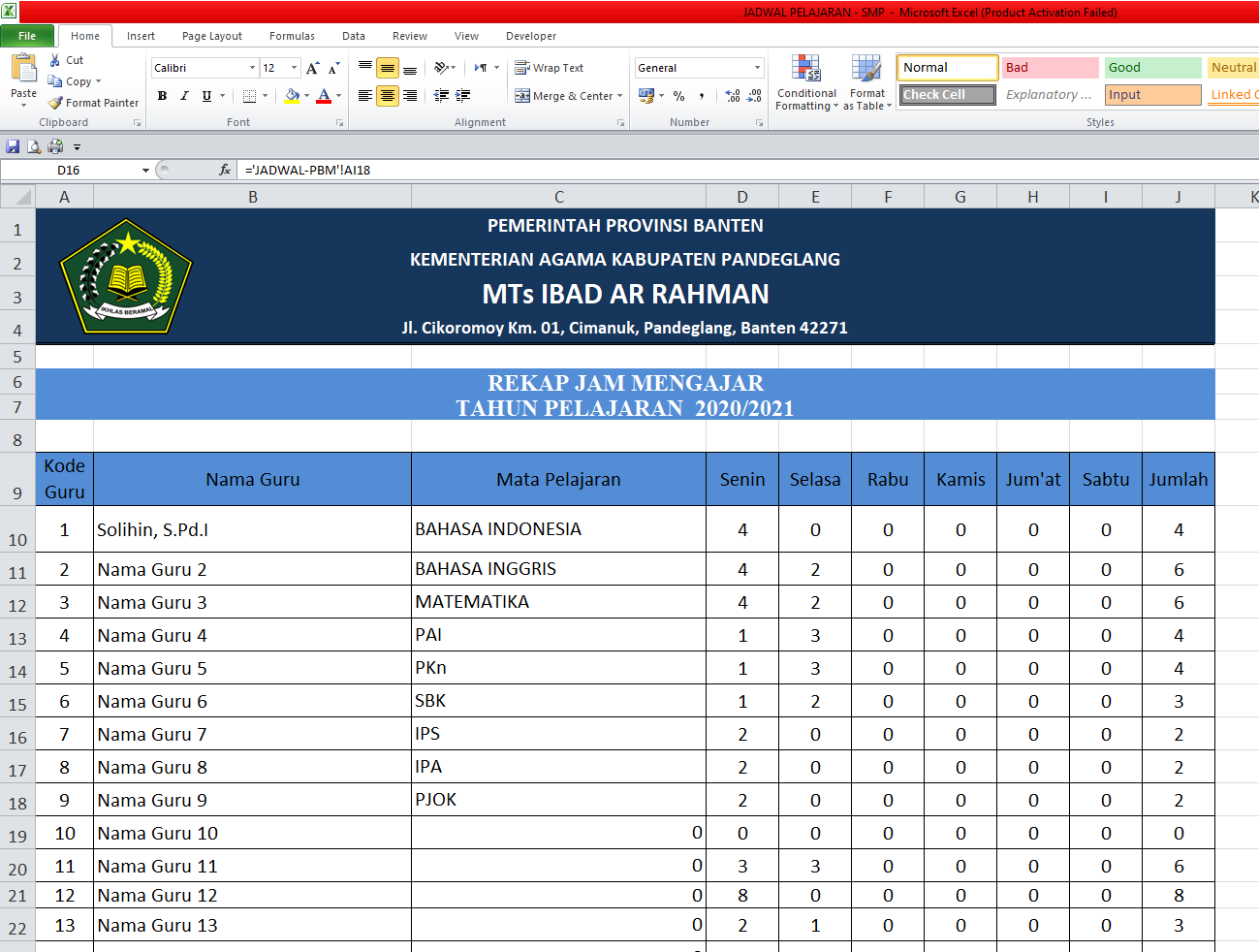Open the General number format dropdown
The width and height of the screenshot is (1259, 952).
[x=756, y=68]
